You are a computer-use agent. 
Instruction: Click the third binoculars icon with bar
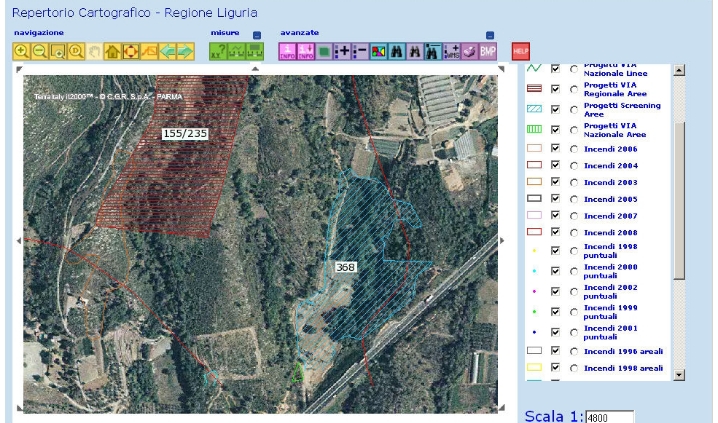tap(433, 51)
